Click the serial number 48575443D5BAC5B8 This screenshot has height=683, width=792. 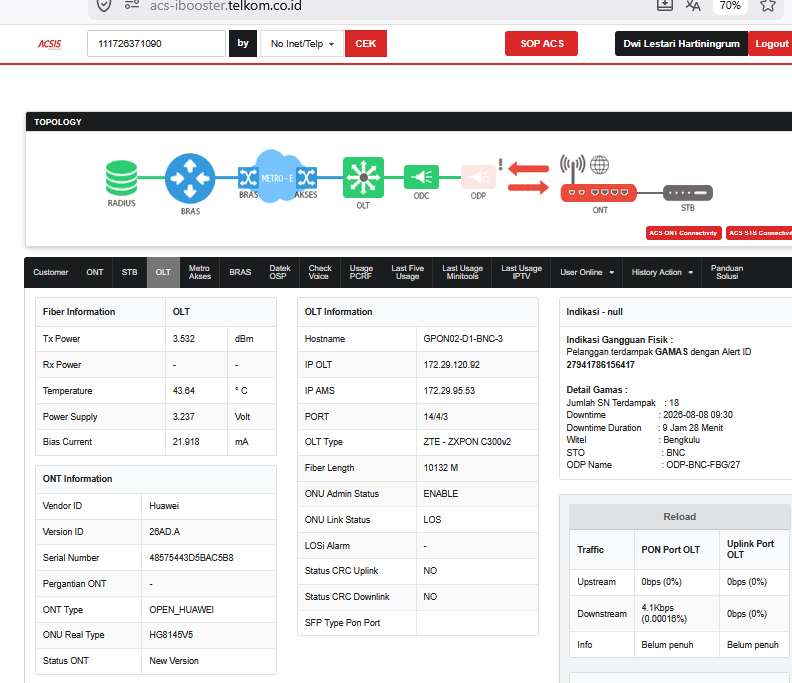point(191,558)
